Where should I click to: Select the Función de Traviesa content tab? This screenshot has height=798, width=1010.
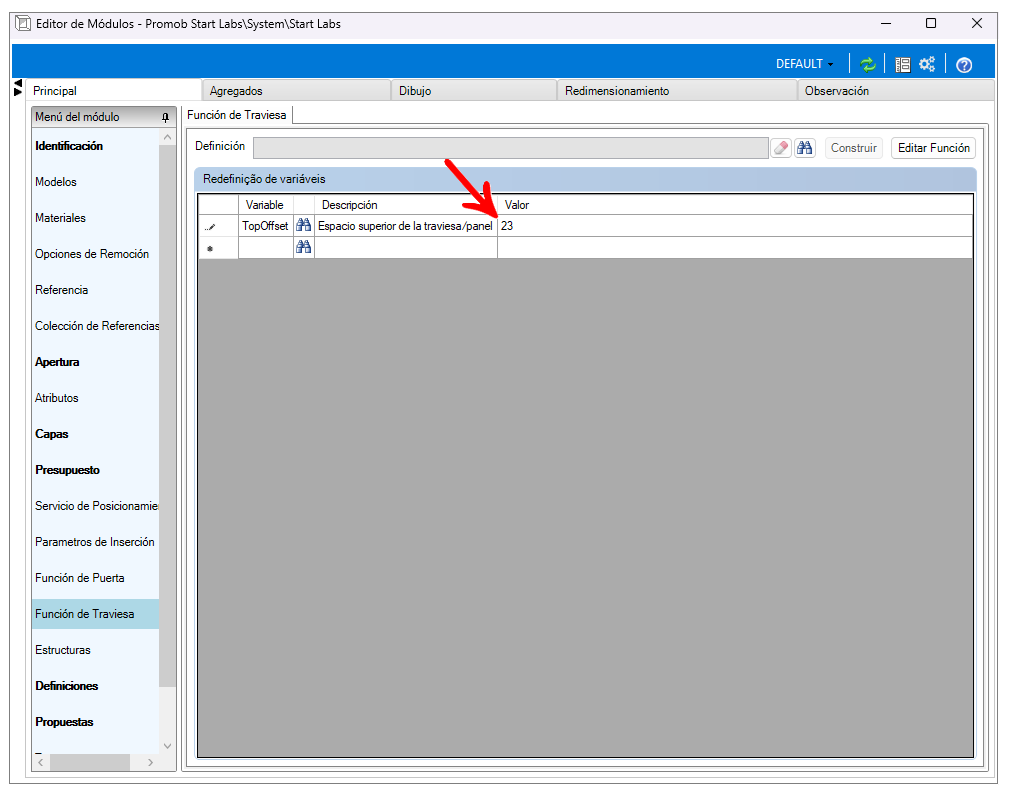pos(236,115)
